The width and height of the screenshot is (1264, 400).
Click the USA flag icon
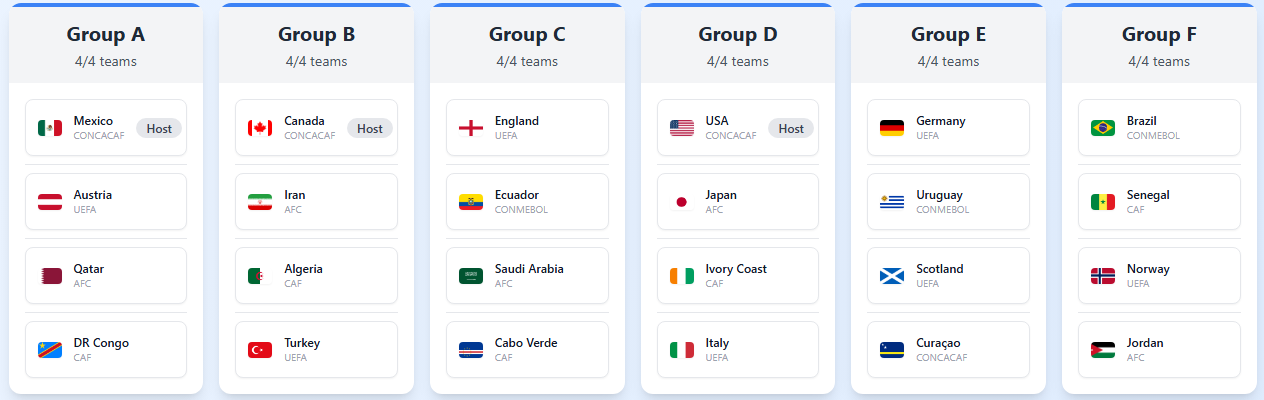[x=682, y=128]
